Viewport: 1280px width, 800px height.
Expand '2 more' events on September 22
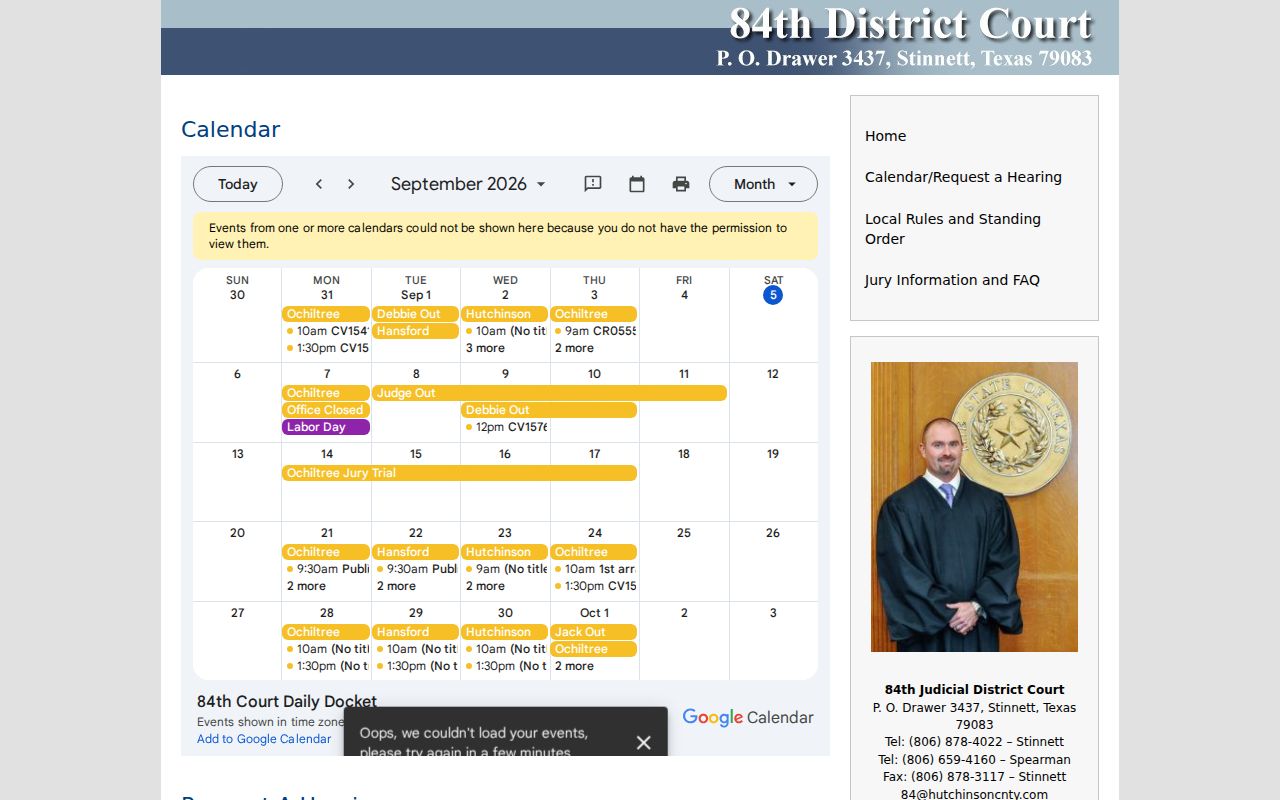pyautogui.click(x=396, y=586)
